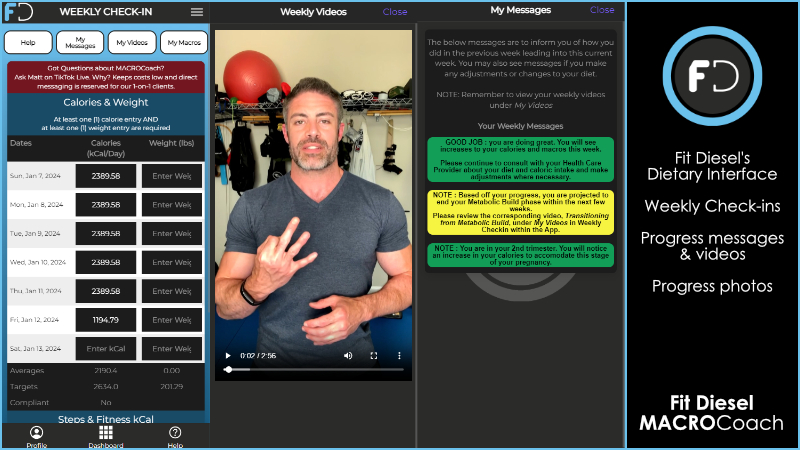Click the calories field for Sun, Jan 7

[x=106, y=176]
